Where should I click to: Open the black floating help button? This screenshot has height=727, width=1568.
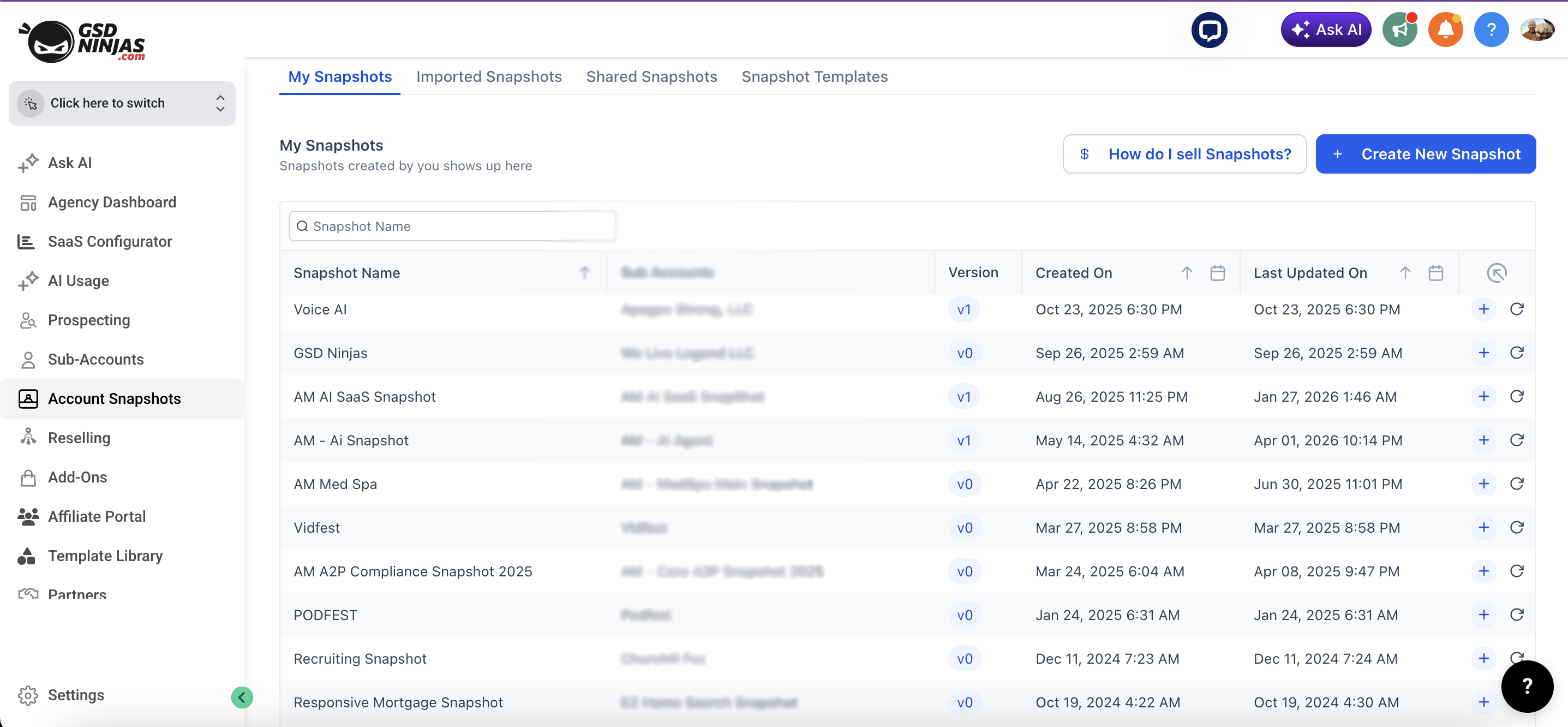click(x=1527, y=686)
